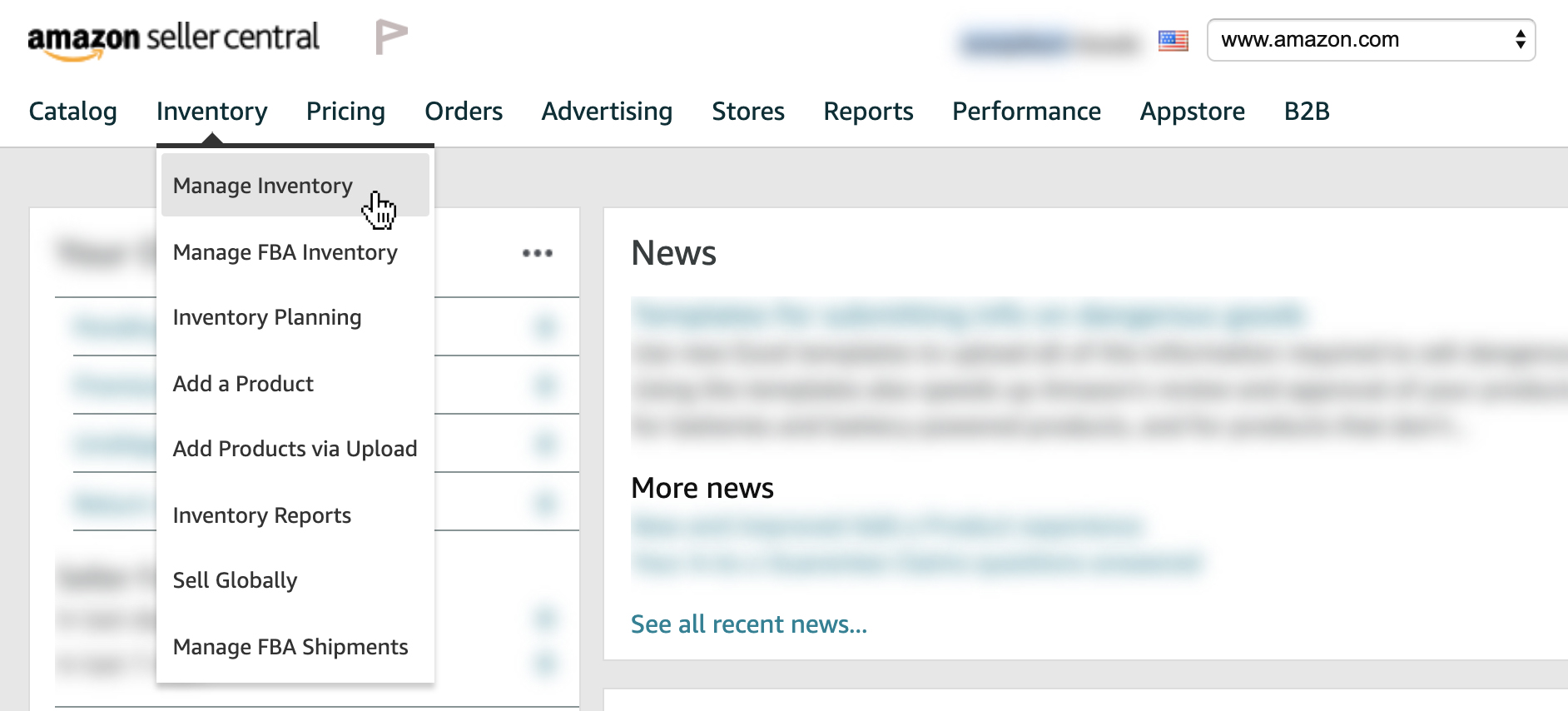Choose Add a Product
The width and height of the screenshot is (1568, 711).
(243, 384)
